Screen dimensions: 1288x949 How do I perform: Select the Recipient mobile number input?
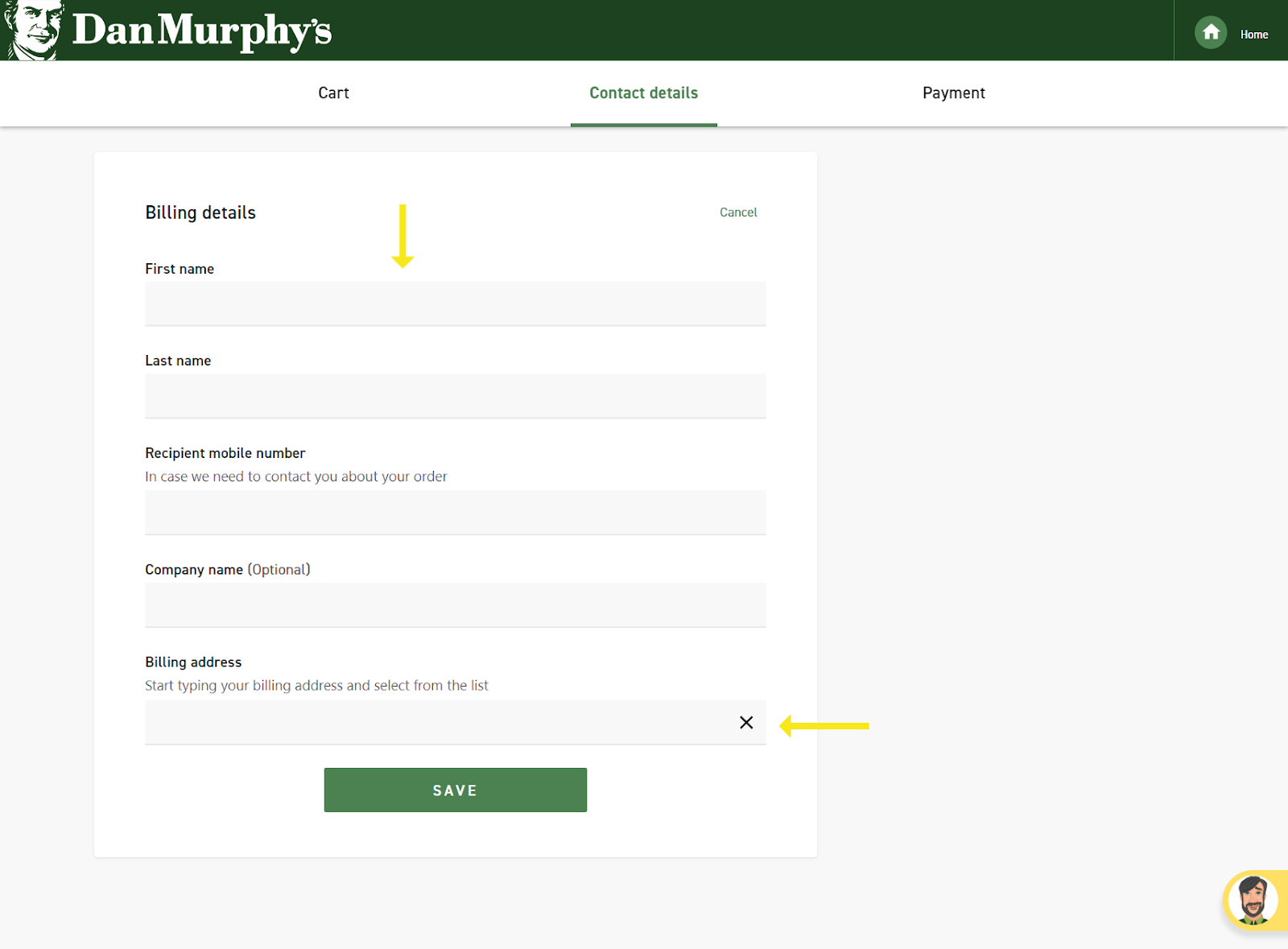(x=455, y=513)
